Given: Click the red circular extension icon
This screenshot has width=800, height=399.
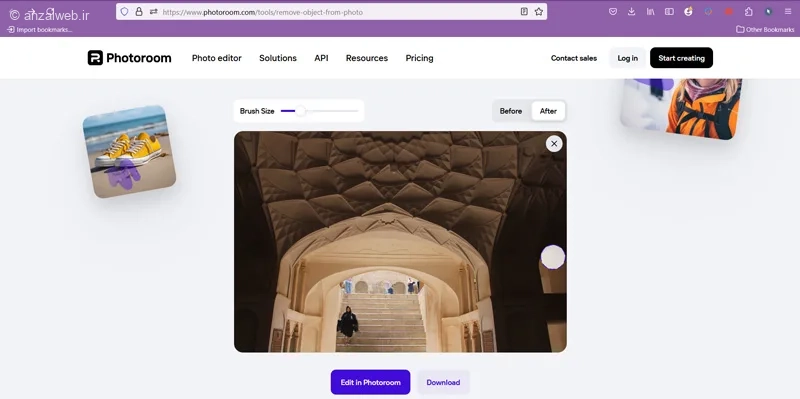Looking at the screenshot, I should point(729,11).
